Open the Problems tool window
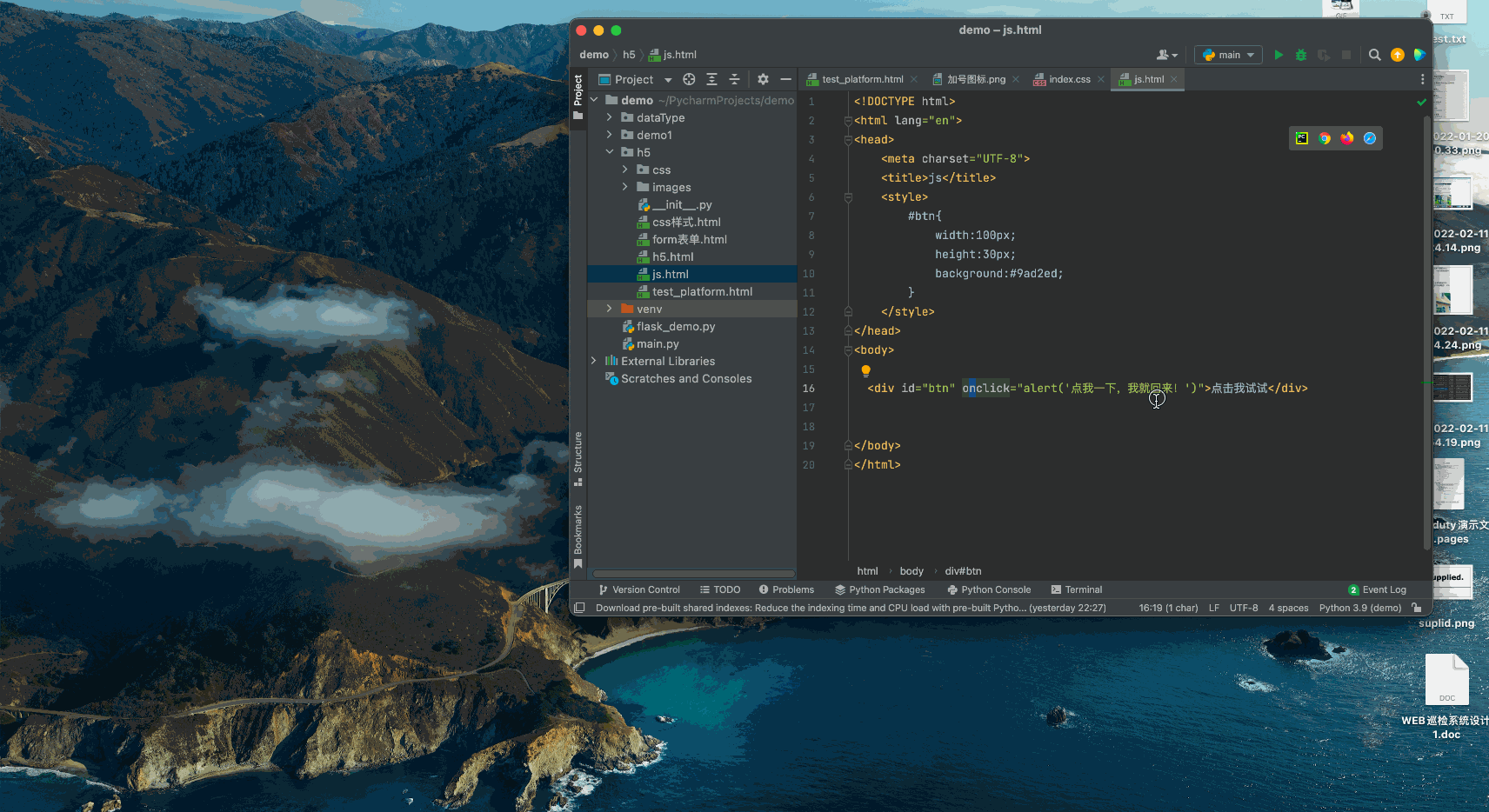The height and width of the screenshot is (812, 1489). [x=786, y=589]
